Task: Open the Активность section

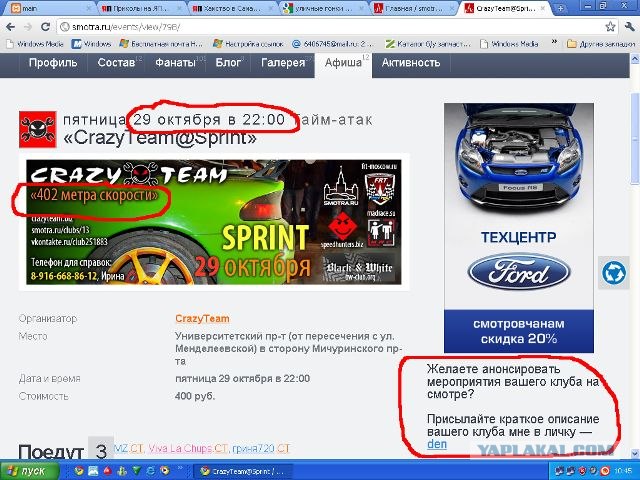Action: coord(411,63)
